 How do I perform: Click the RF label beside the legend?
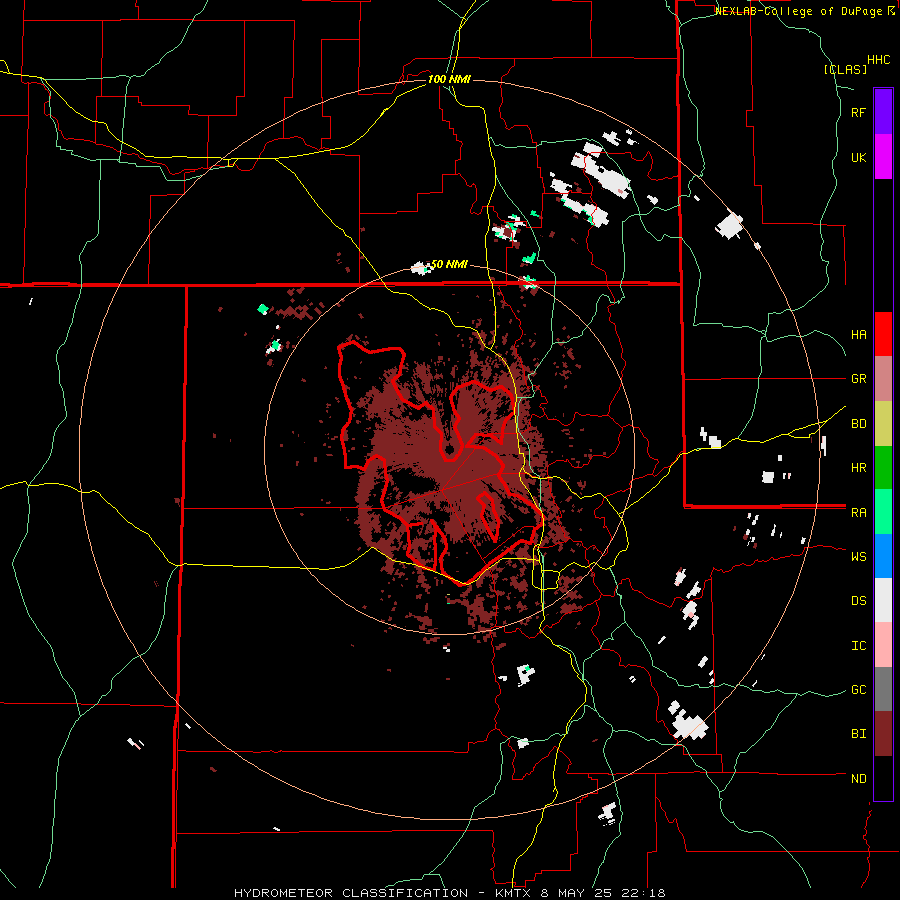pos(858,112)
